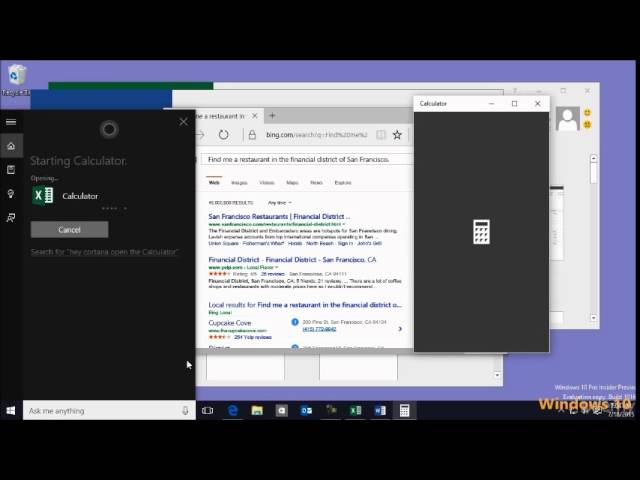The width and height of the screenshot is (640, 480).
Task: Open File Explorer from the taskbar
Action: coord(257,411)
